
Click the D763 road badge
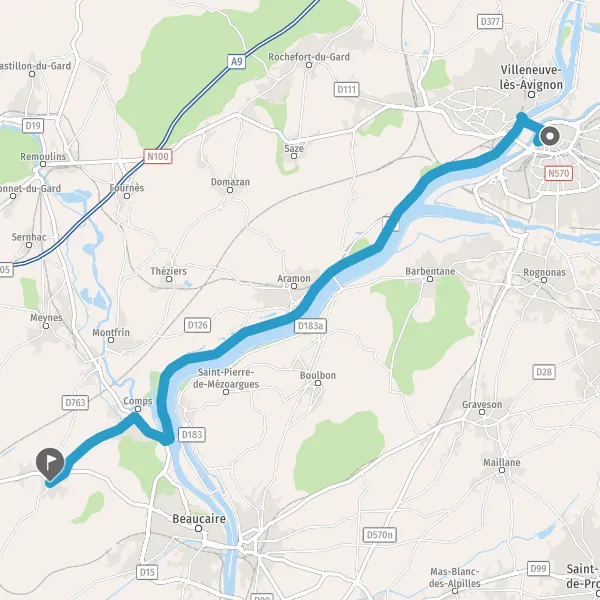point(75,403)
